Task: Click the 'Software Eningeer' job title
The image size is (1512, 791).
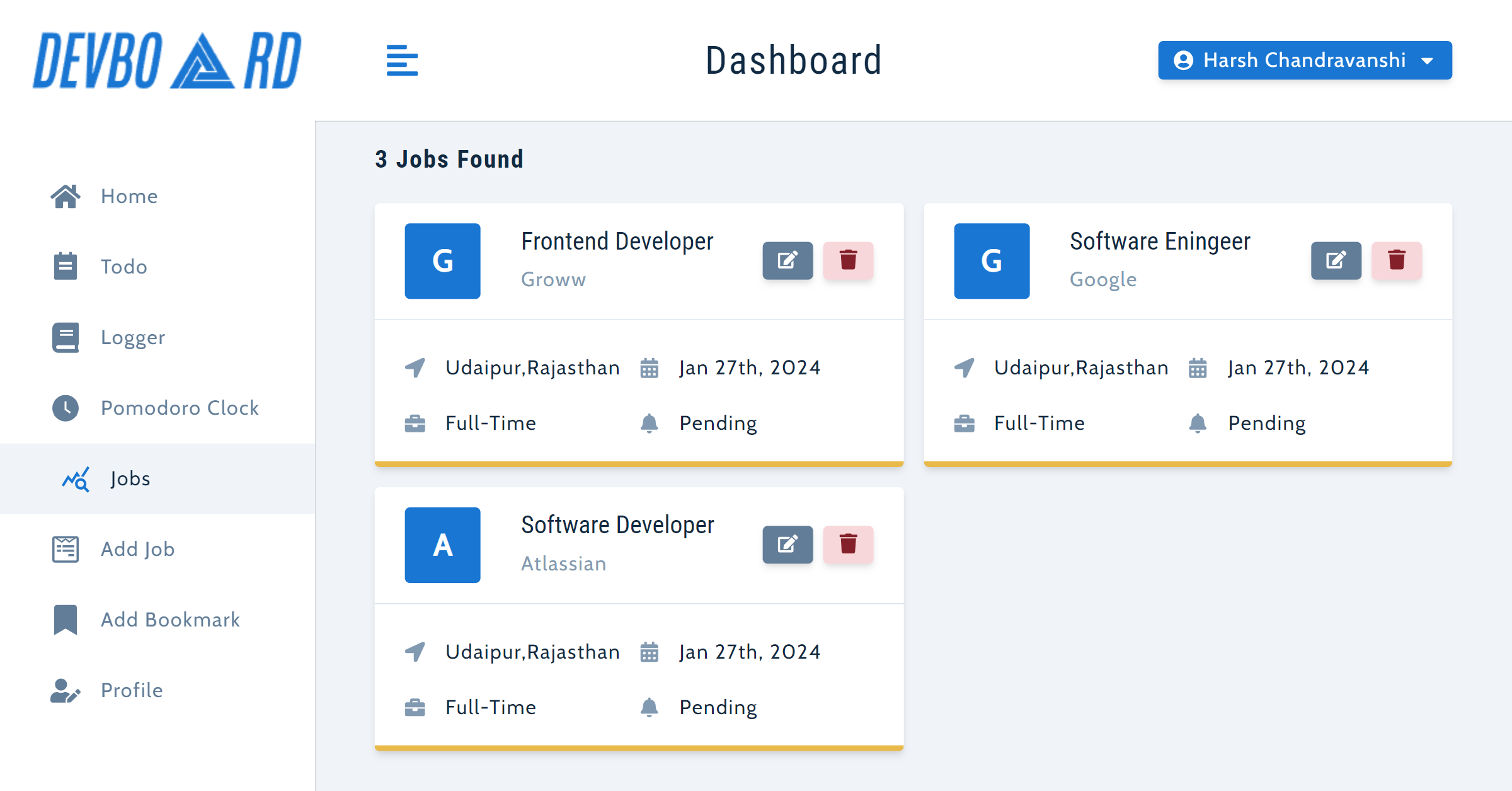Action: (1160, 241)
